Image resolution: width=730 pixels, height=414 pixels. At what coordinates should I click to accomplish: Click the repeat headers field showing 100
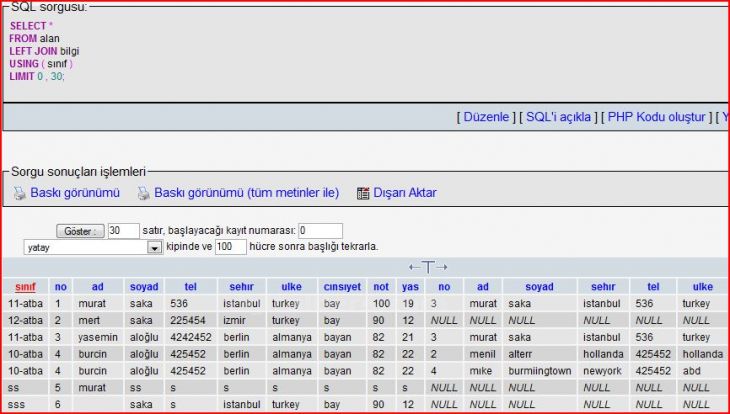point(230,247)
